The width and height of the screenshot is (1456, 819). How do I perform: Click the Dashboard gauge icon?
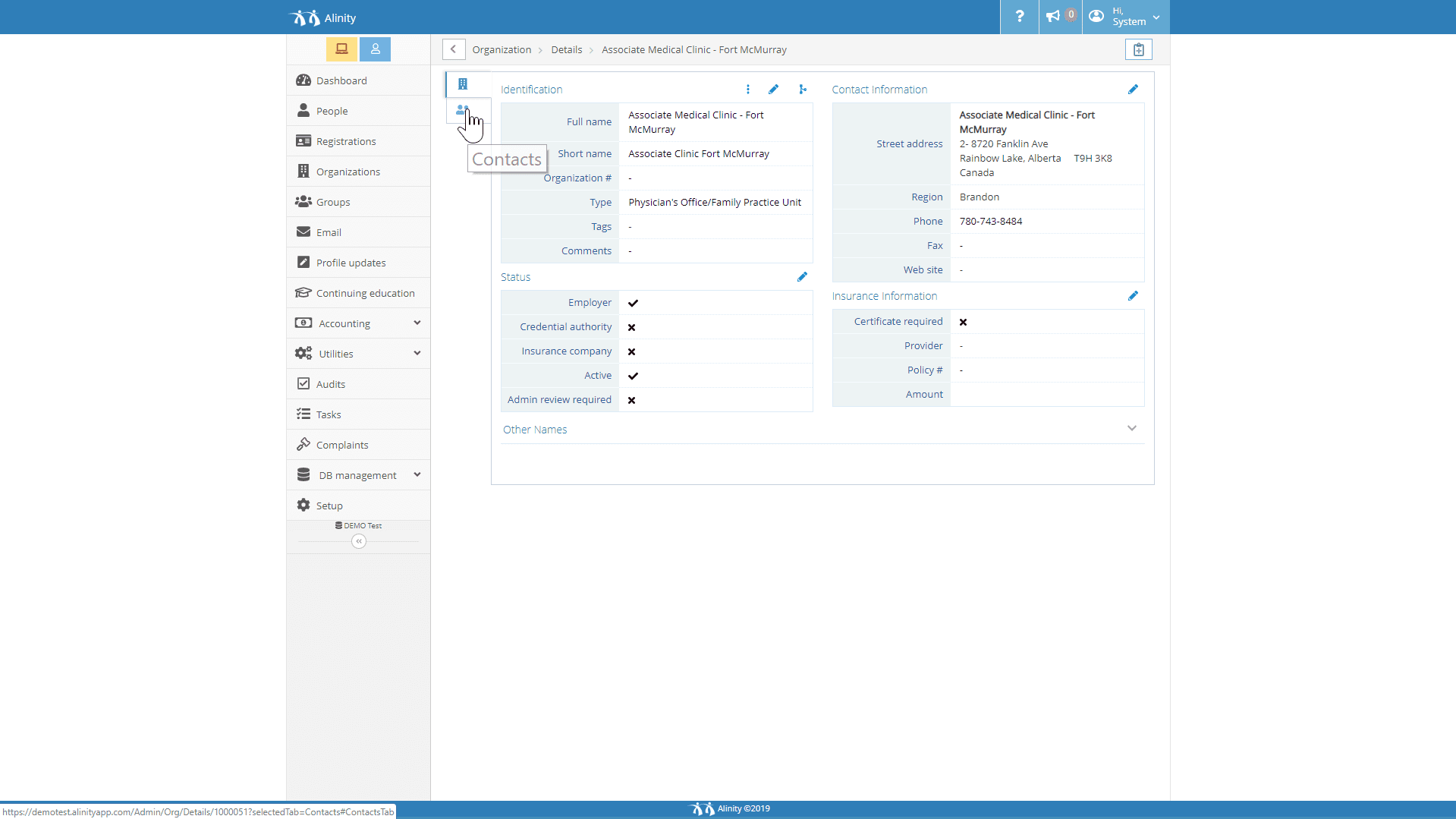(303, 80)
